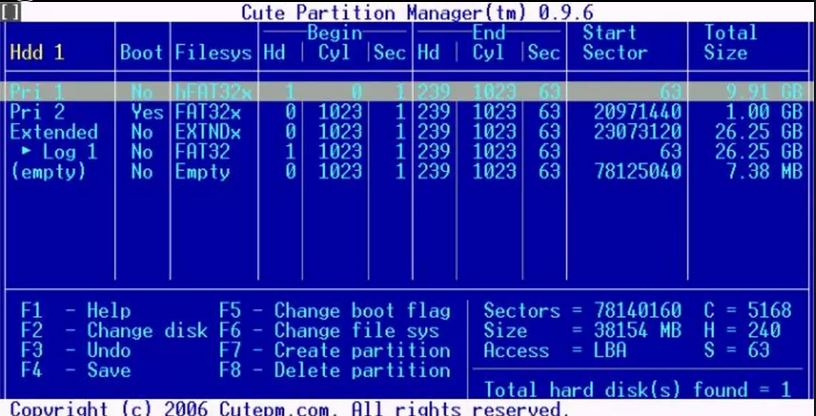Click F8 Delete partition
The height and width of the screenshot is (416, 816).
pos(335,370)
